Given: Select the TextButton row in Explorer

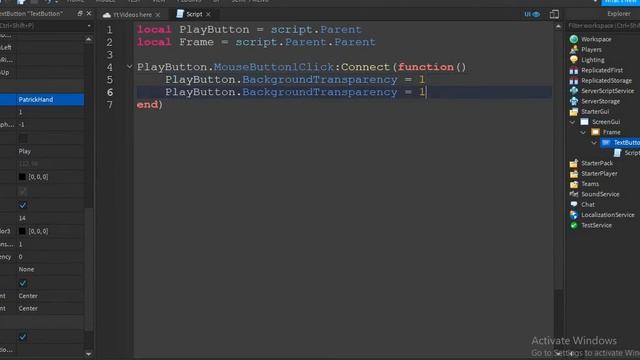Looking at the screenshot, I should (620, 142).
